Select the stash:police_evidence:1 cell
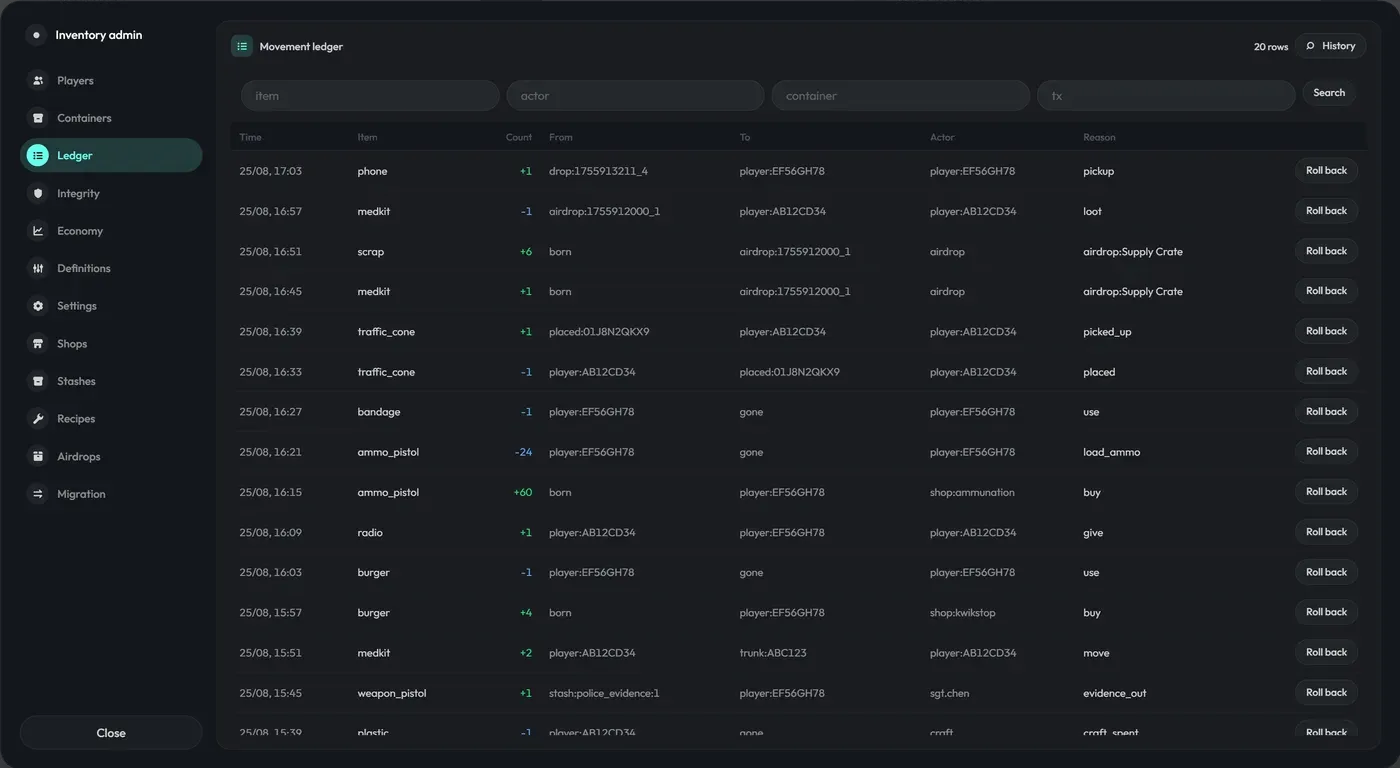The image size is (1400, 768). coord(604,693)
